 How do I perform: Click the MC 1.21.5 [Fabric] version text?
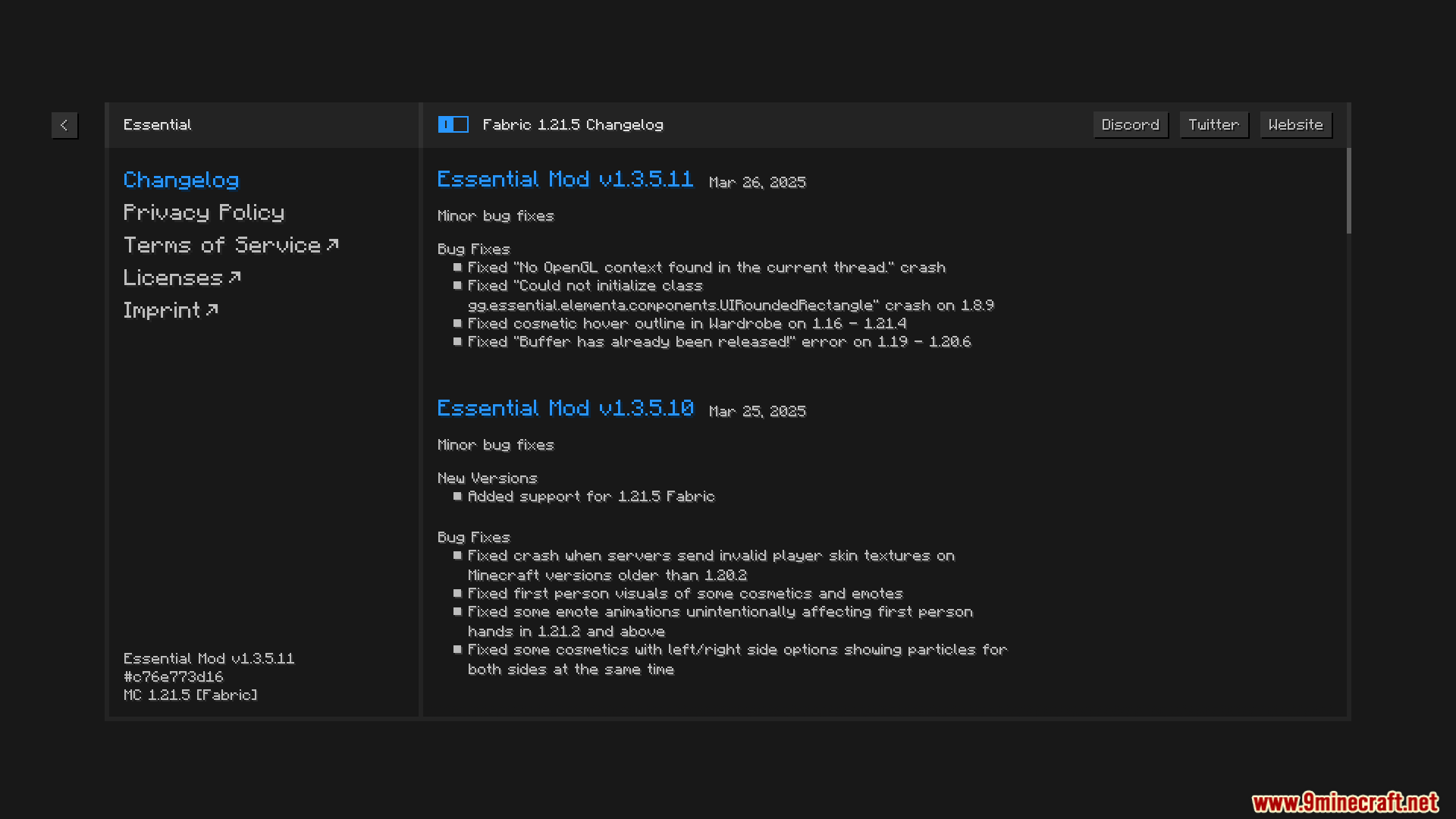point(190,695)
